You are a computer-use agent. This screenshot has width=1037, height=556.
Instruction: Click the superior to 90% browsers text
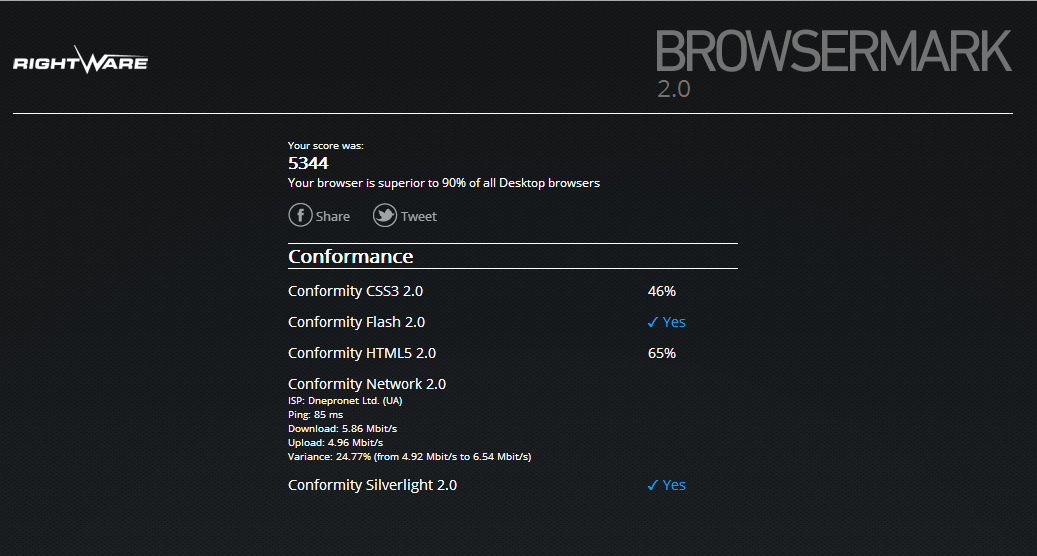coord(444,183)
